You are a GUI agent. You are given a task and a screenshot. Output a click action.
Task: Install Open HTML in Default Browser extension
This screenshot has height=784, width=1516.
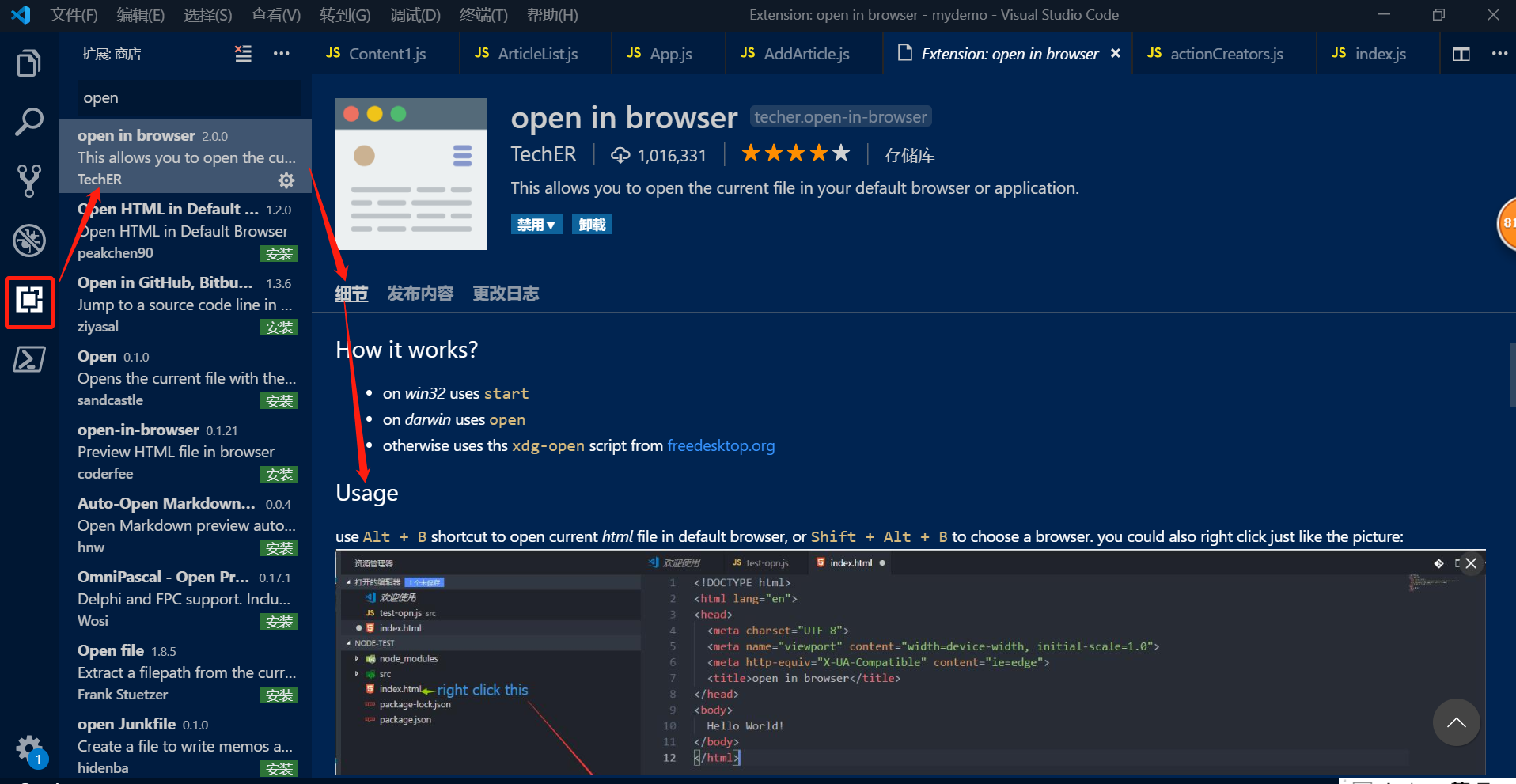coord(279,254)
